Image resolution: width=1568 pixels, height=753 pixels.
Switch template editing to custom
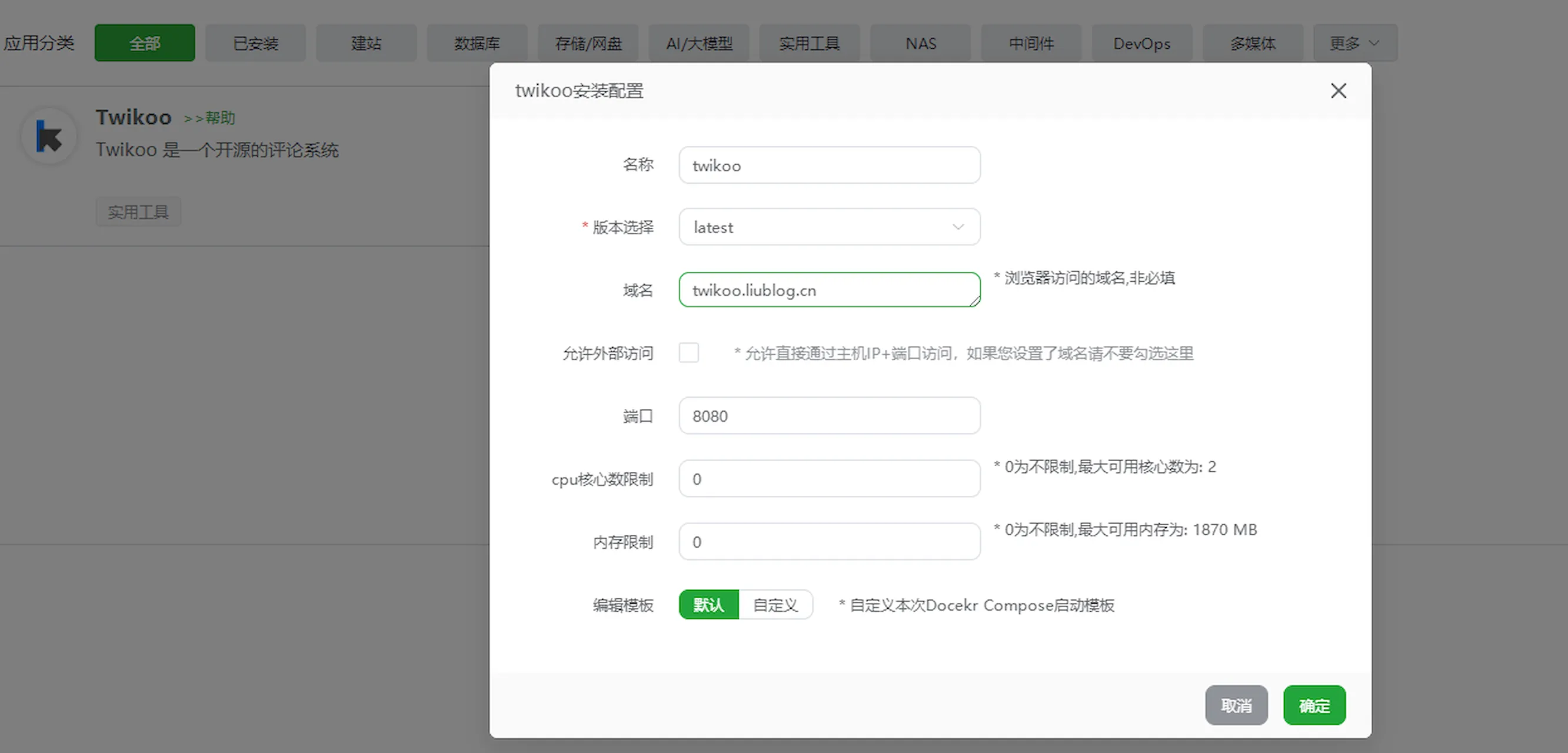775,605
